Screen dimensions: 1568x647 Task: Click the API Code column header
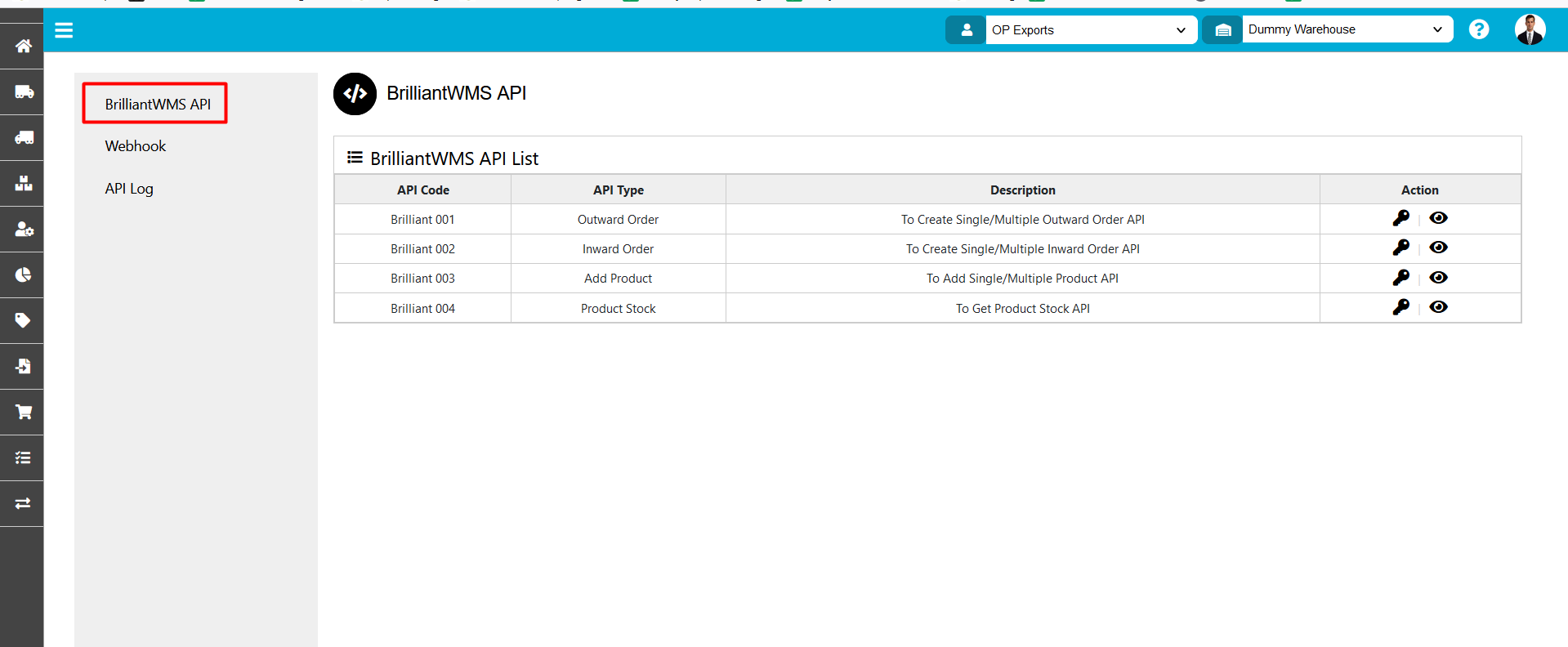click(x=422, y=190)
